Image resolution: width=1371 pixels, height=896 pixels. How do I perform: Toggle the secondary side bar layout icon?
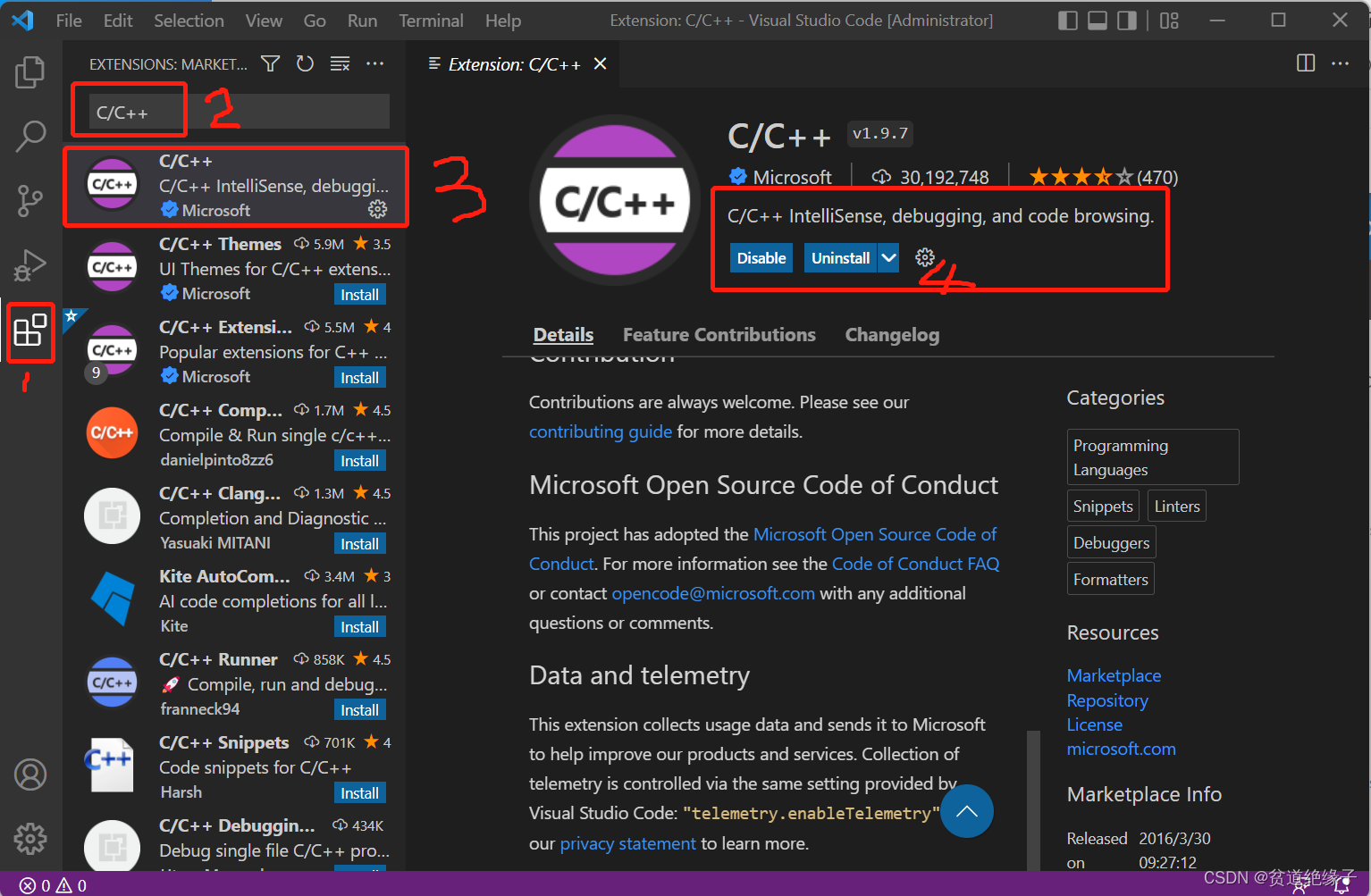[1128, 21]
